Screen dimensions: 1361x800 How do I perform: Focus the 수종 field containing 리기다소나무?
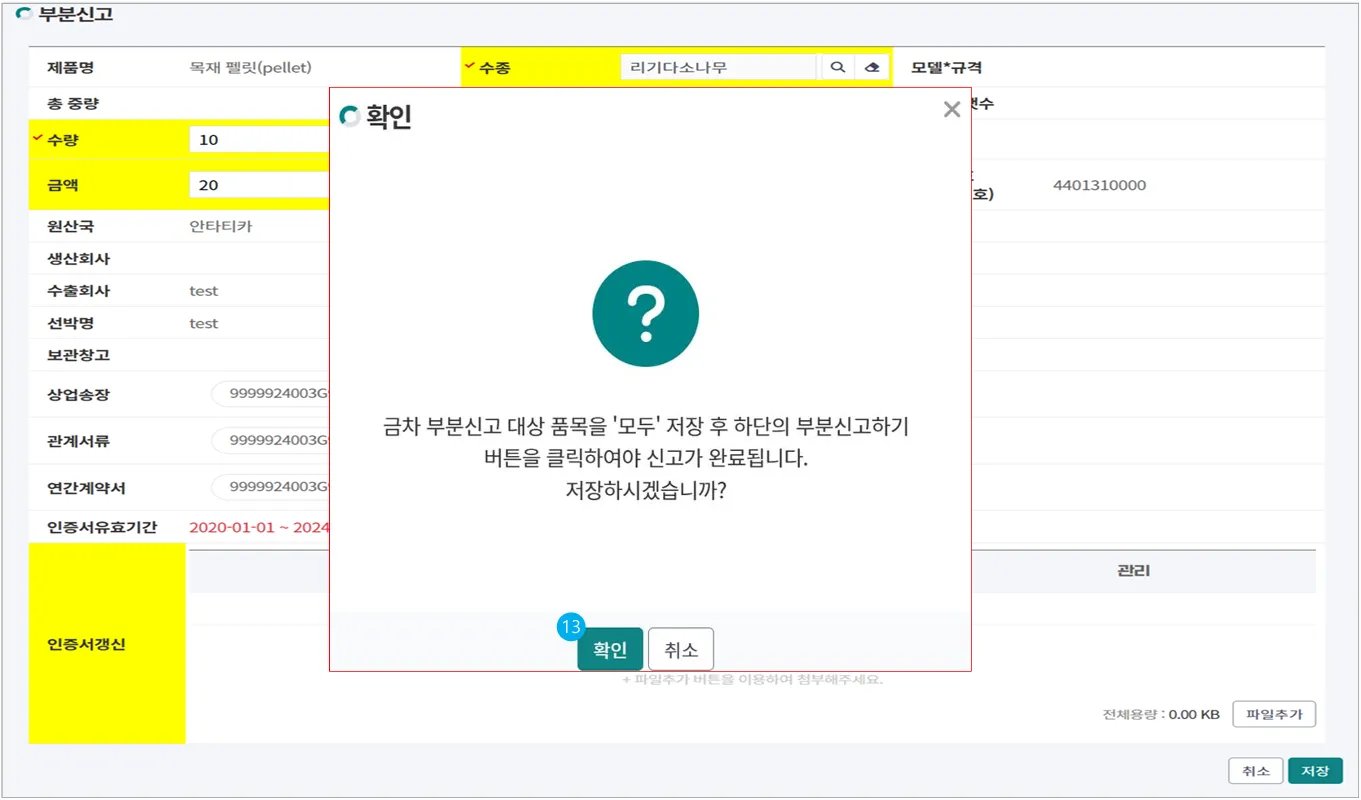[718, 68]
